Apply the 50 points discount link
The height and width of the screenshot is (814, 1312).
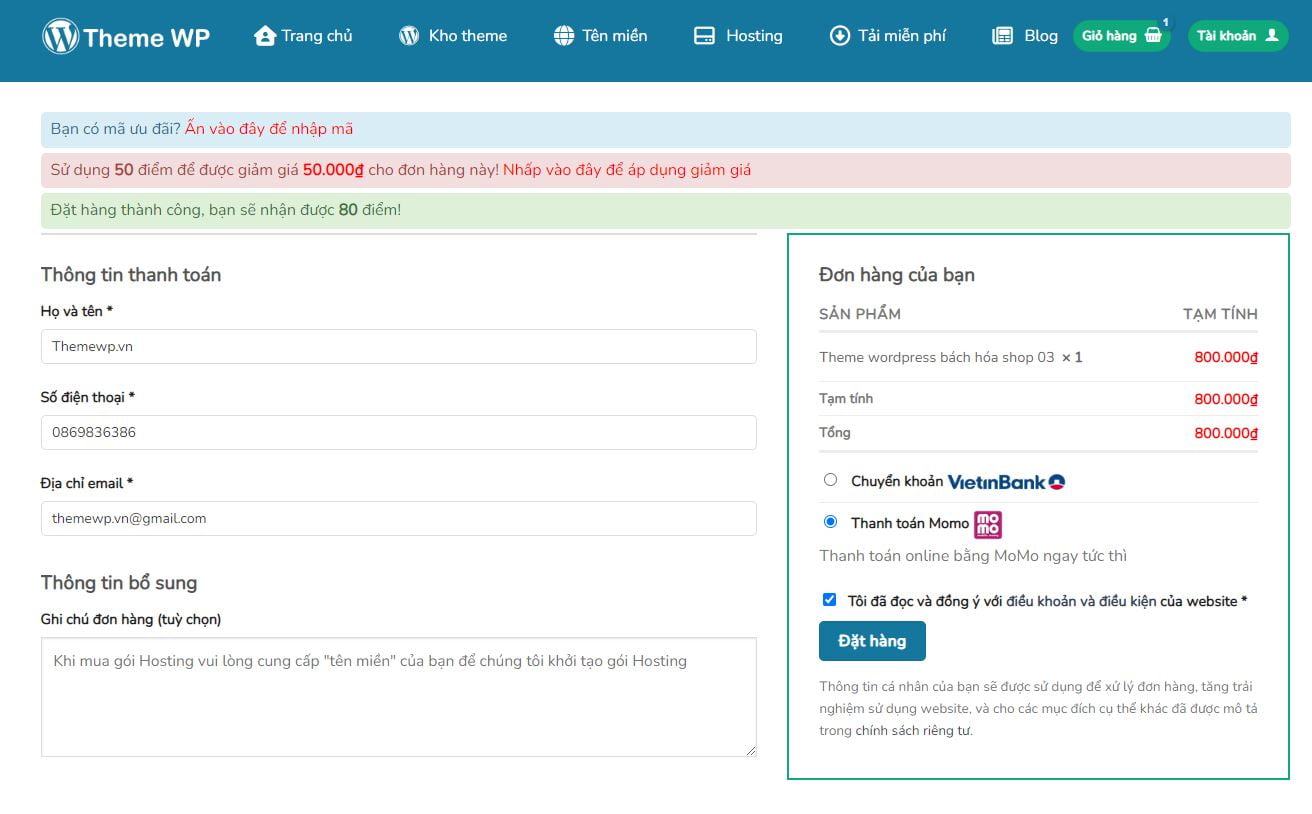627,170
